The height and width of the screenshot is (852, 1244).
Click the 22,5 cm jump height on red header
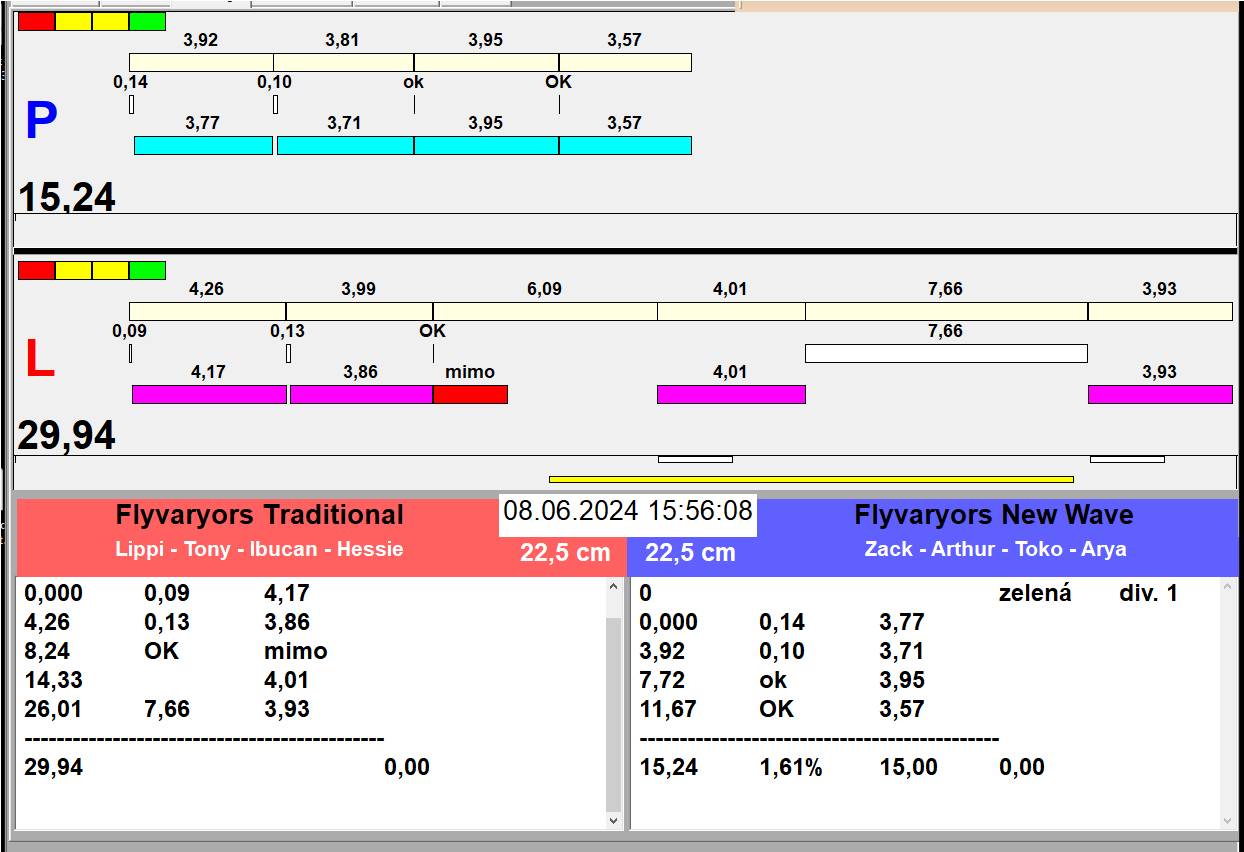click(x=564, y=553)
